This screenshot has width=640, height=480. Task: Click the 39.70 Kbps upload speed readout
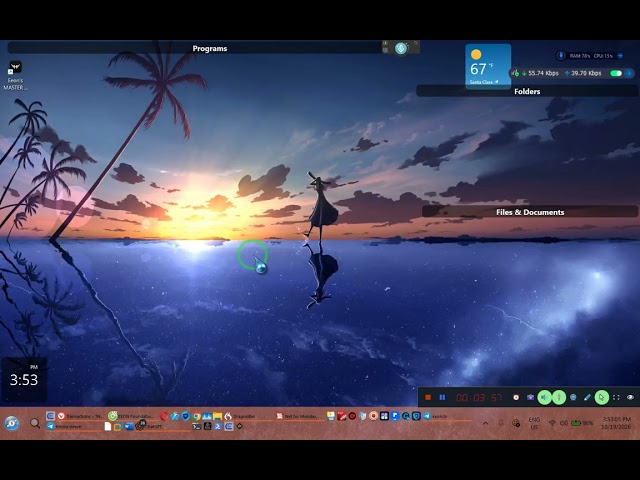coord(583,73)
